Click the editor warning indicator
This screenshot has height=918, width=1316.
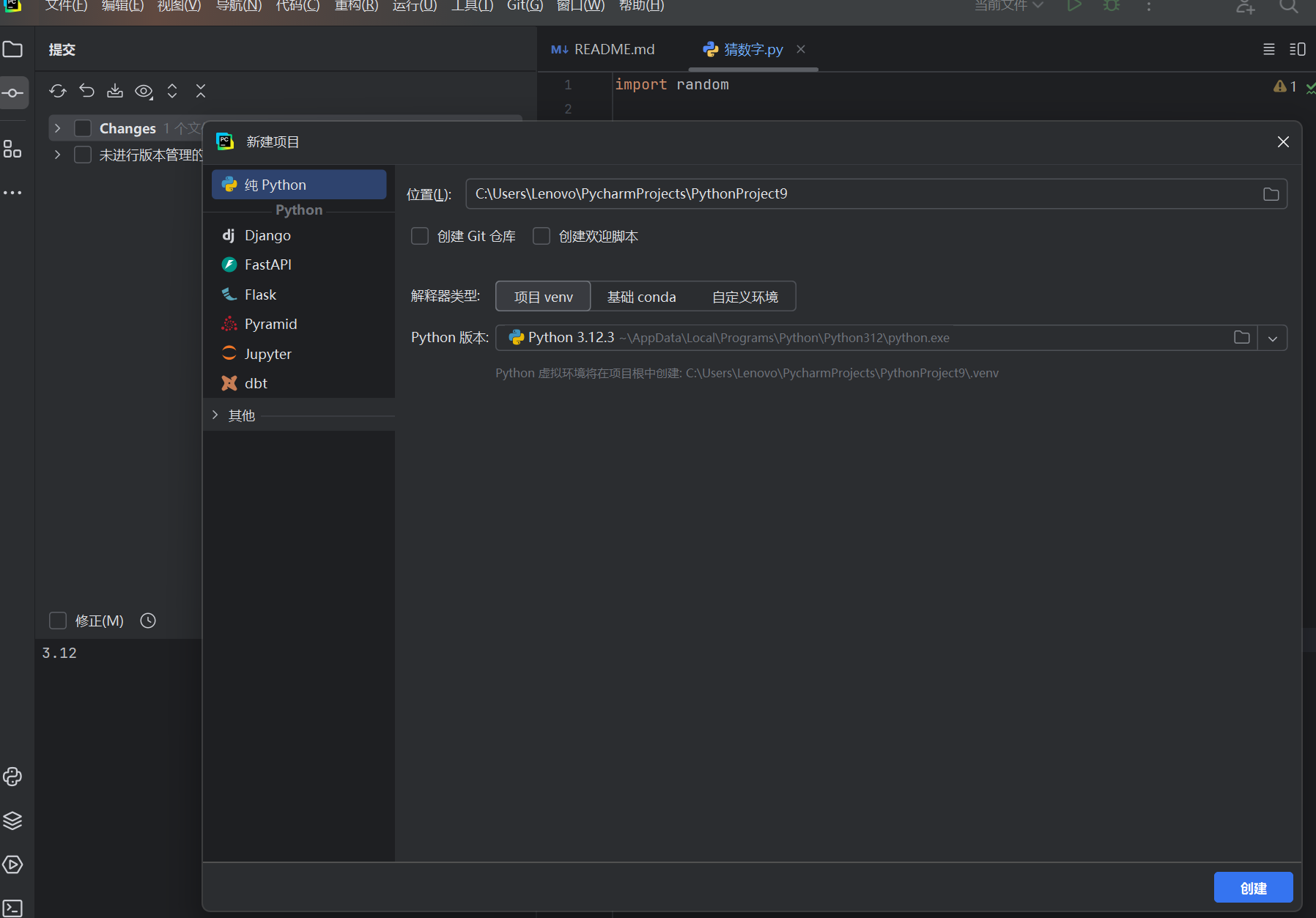[x=1285, y=86]
